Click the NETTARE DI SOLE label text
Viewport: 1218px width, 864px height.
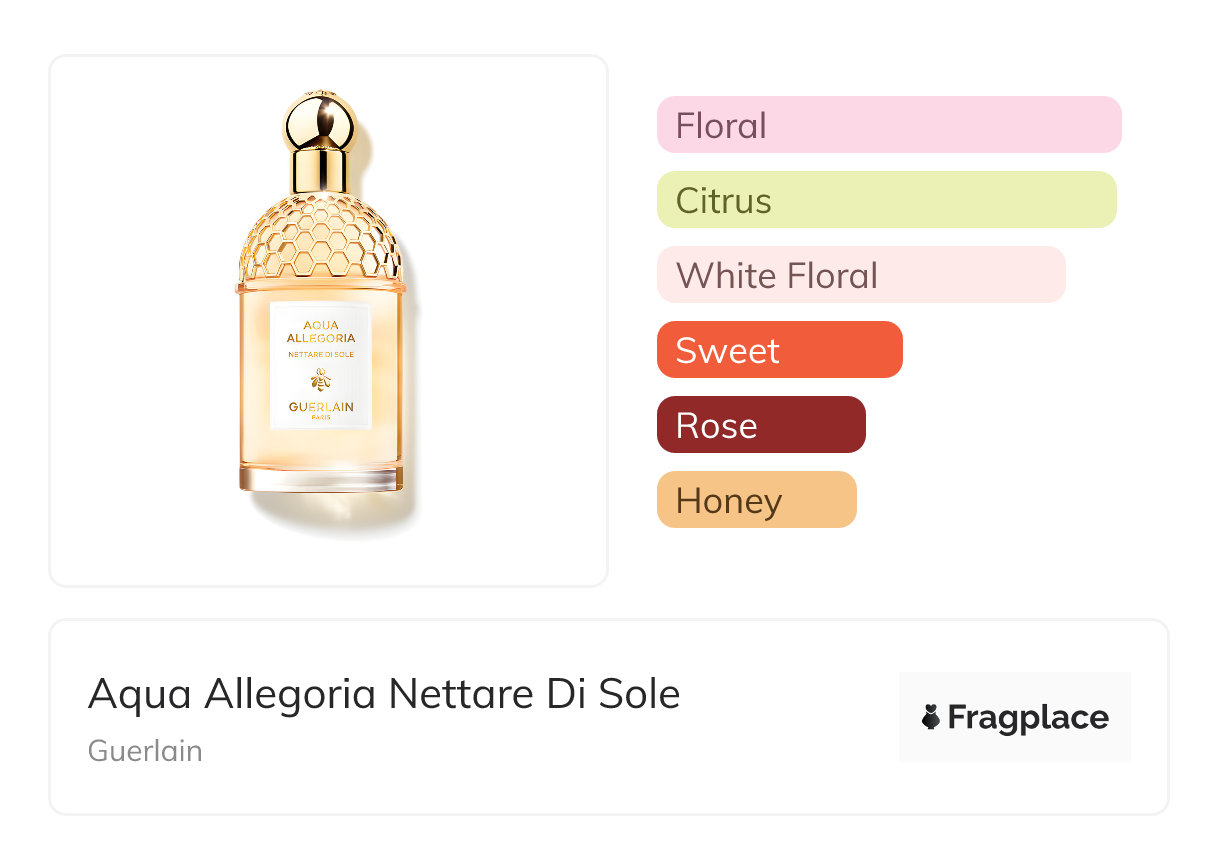point(320,354)
